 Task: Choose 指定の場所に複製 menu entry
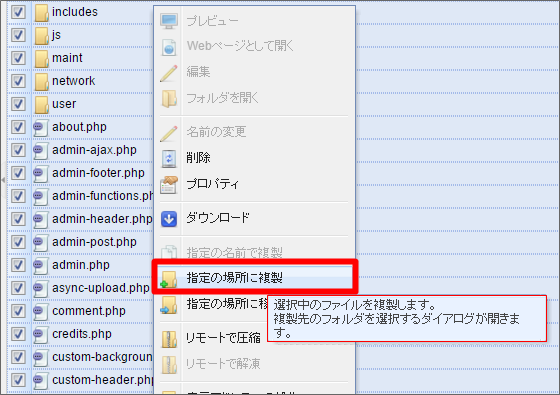coord(254,278)
